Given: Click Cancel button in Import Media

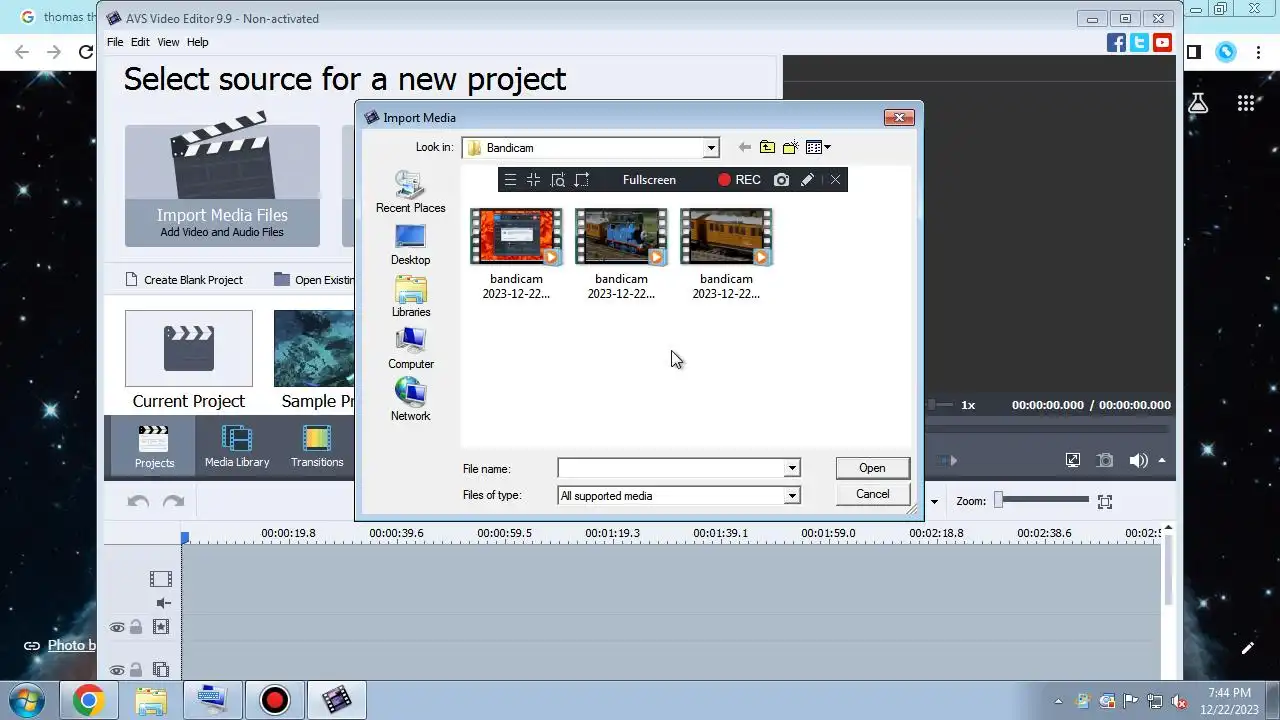Looking at the screenshot, I should [872, 494].
